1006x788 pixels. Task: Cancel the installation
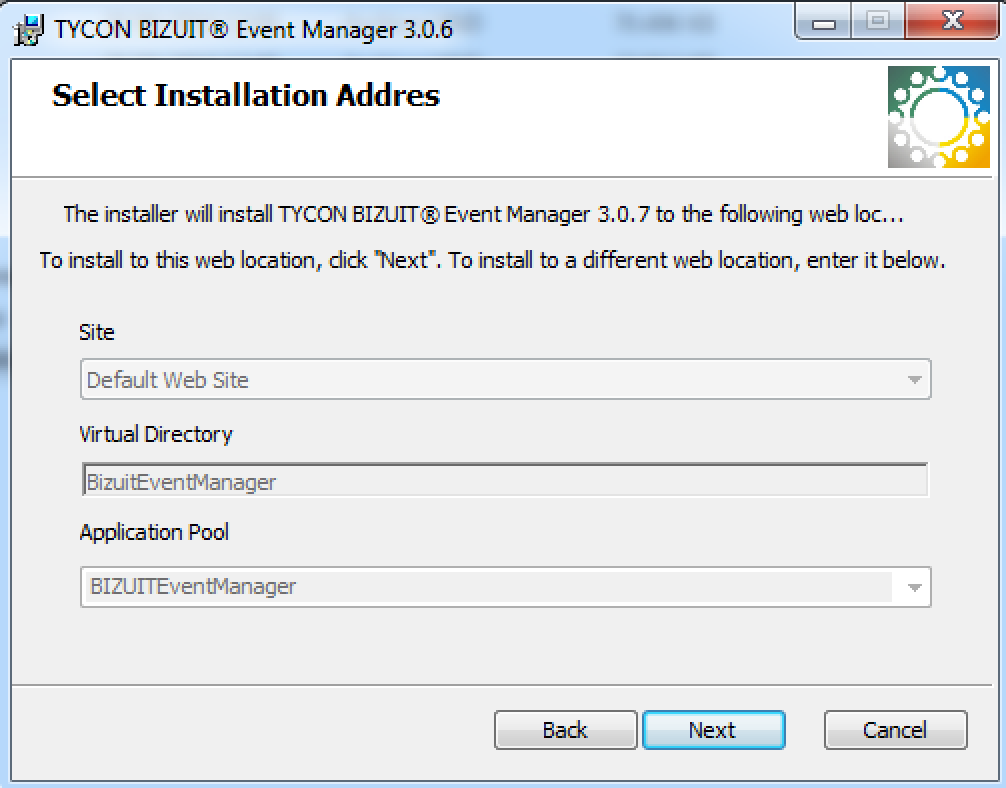[895, 730]
